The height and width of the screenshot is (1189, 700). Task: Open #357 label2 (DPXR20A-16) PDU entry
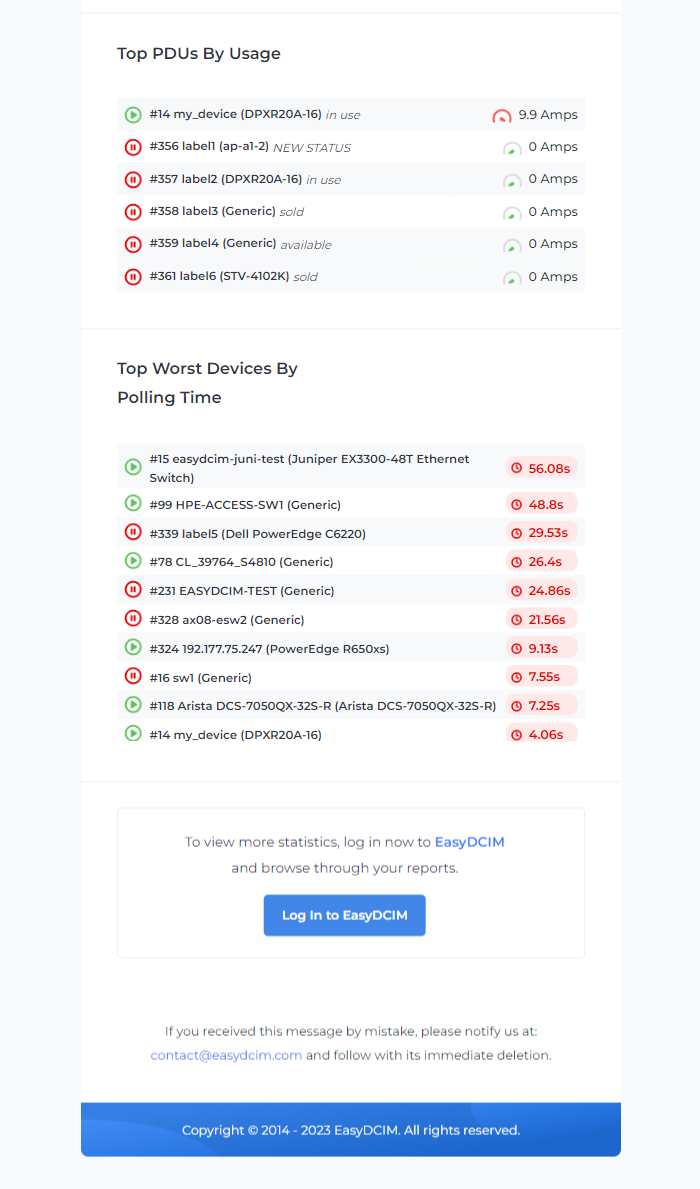pyautogui.click(x=350, y=180)
